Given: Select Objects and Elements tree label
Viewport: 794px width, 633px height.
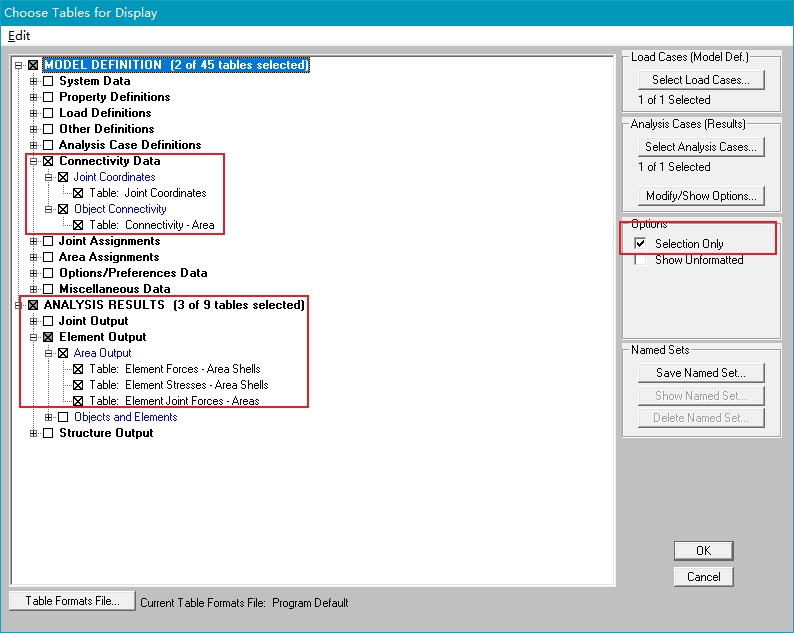Looking at the screenshot, I should pyautogui.click(x=126, y=417).
